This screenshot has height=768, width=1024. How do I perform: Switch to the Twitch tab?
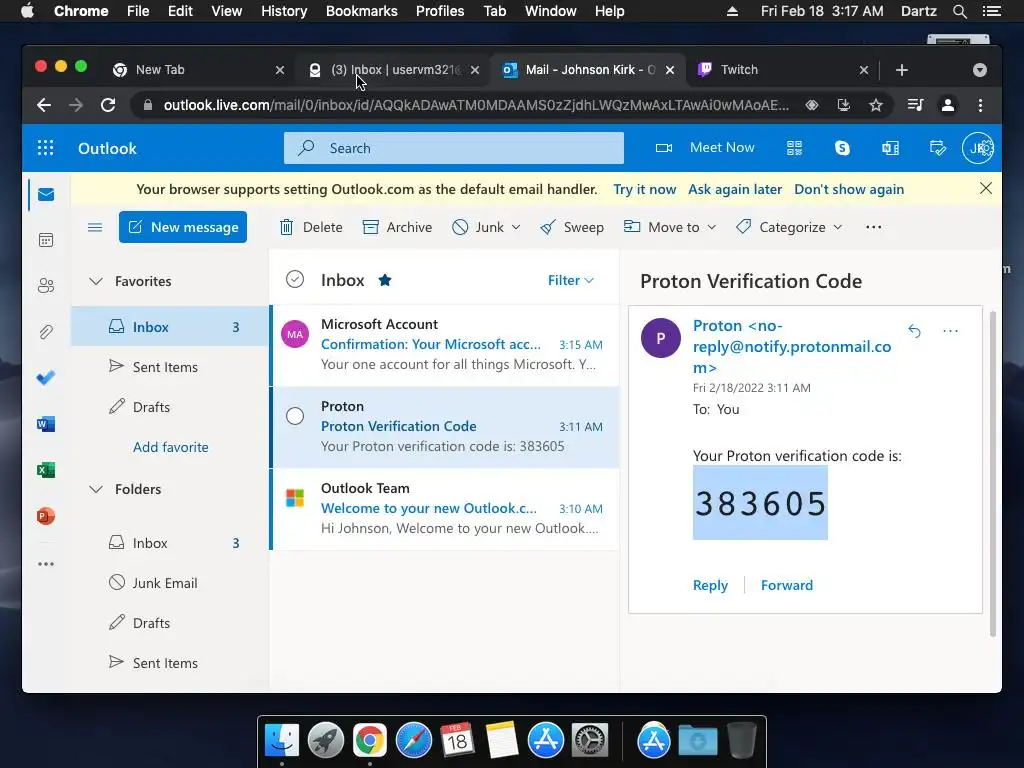(x=782, y=70)
